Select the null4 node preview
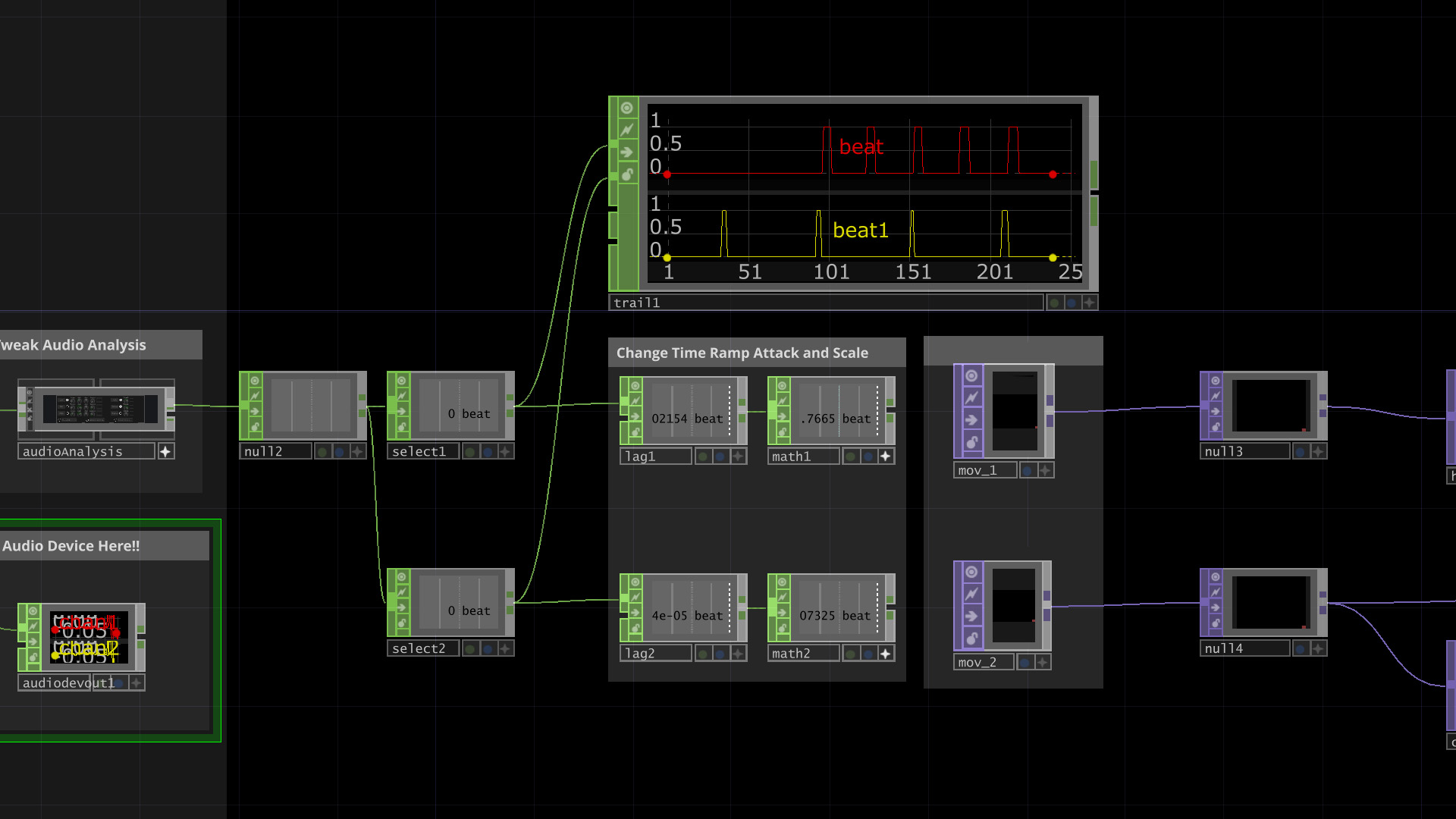 (x=1272, y=603)
